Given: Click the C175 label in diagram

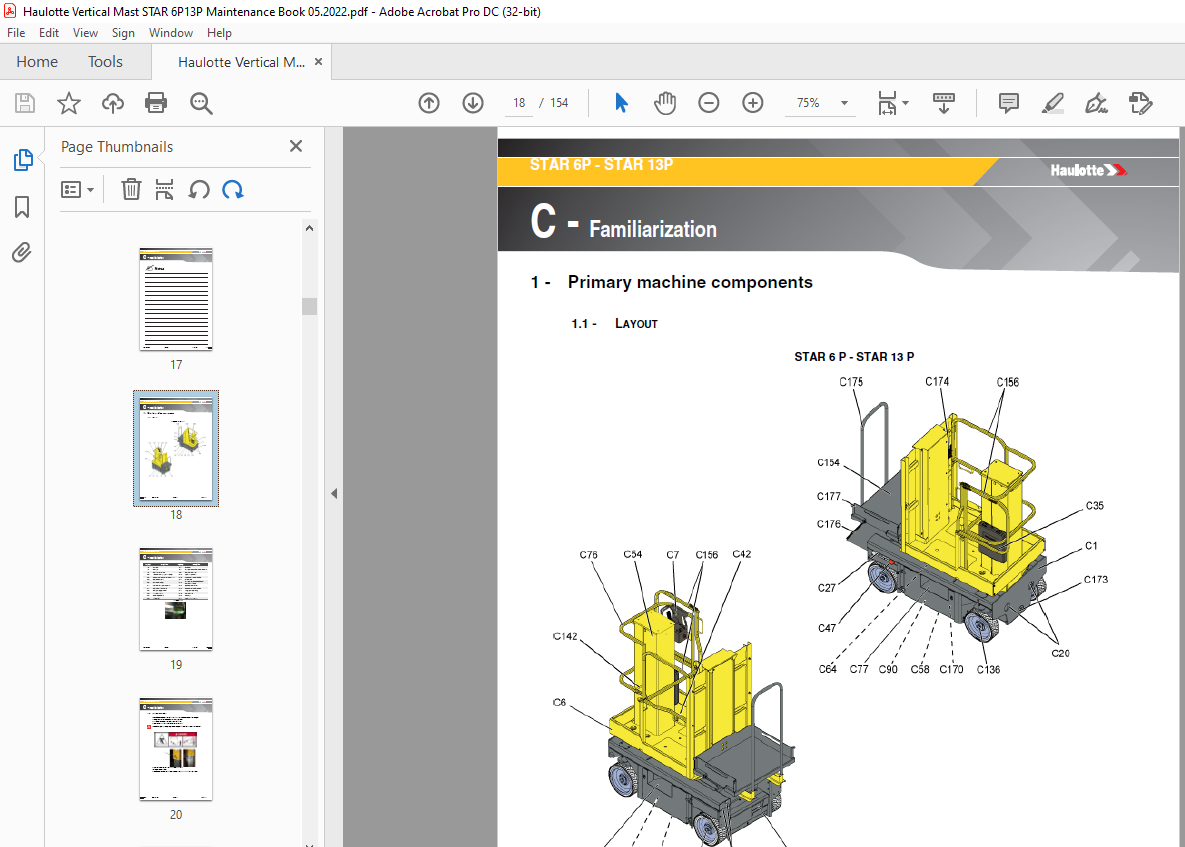Looking at the screenshot, I should point(851,382).
